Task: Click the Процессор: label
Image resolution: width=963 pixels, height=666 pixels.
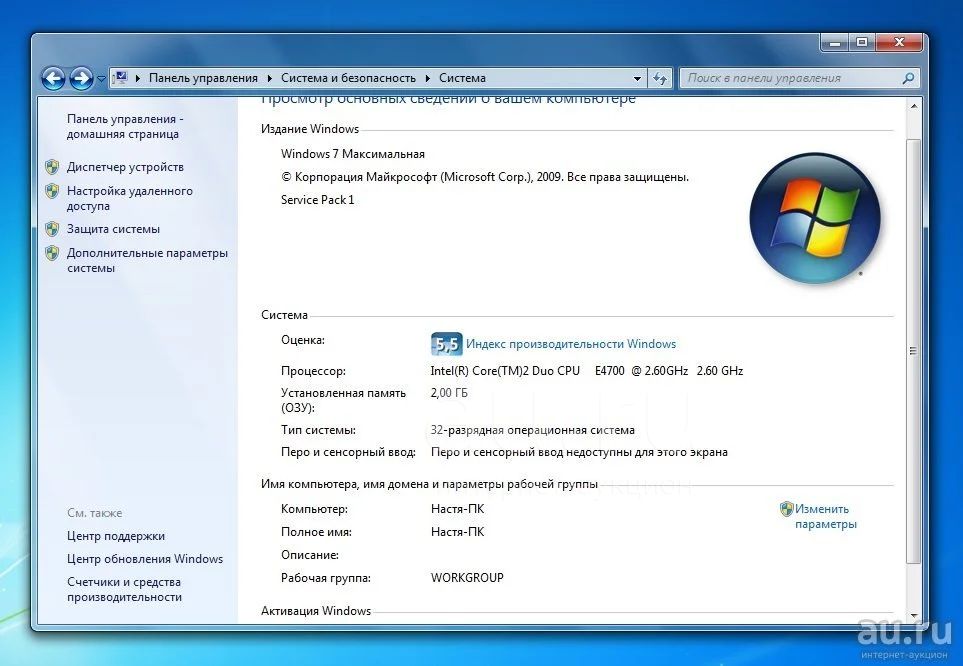Action: [x=313, y=371]
